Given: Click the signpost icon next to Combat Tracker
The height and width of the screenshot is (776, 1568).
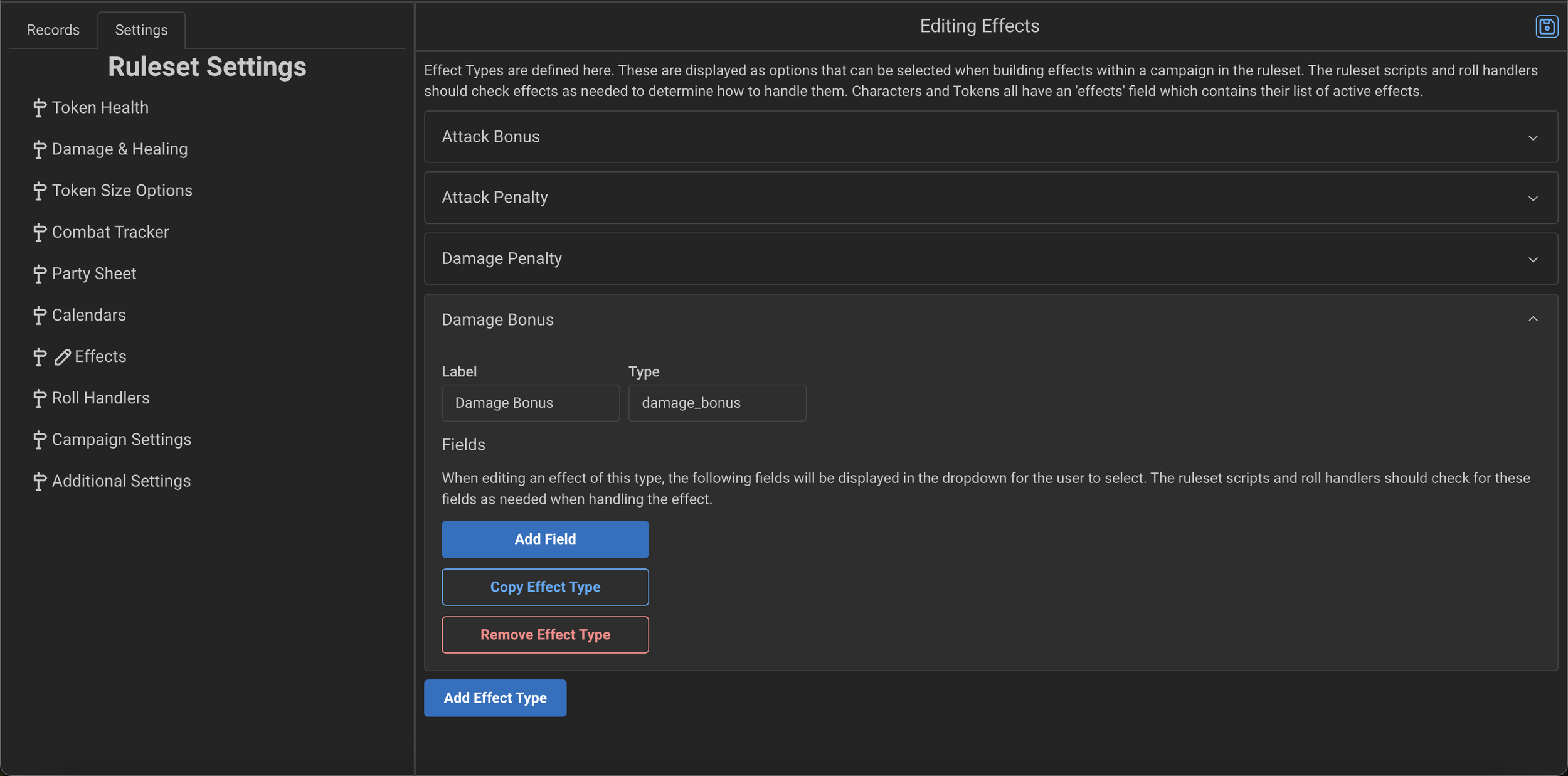Looking at the screenshot, I should (x=39, y=232).
